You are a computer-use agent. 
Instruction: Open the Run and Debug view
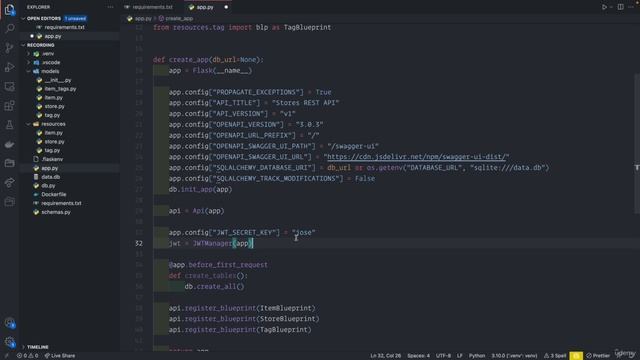[9, 67]
